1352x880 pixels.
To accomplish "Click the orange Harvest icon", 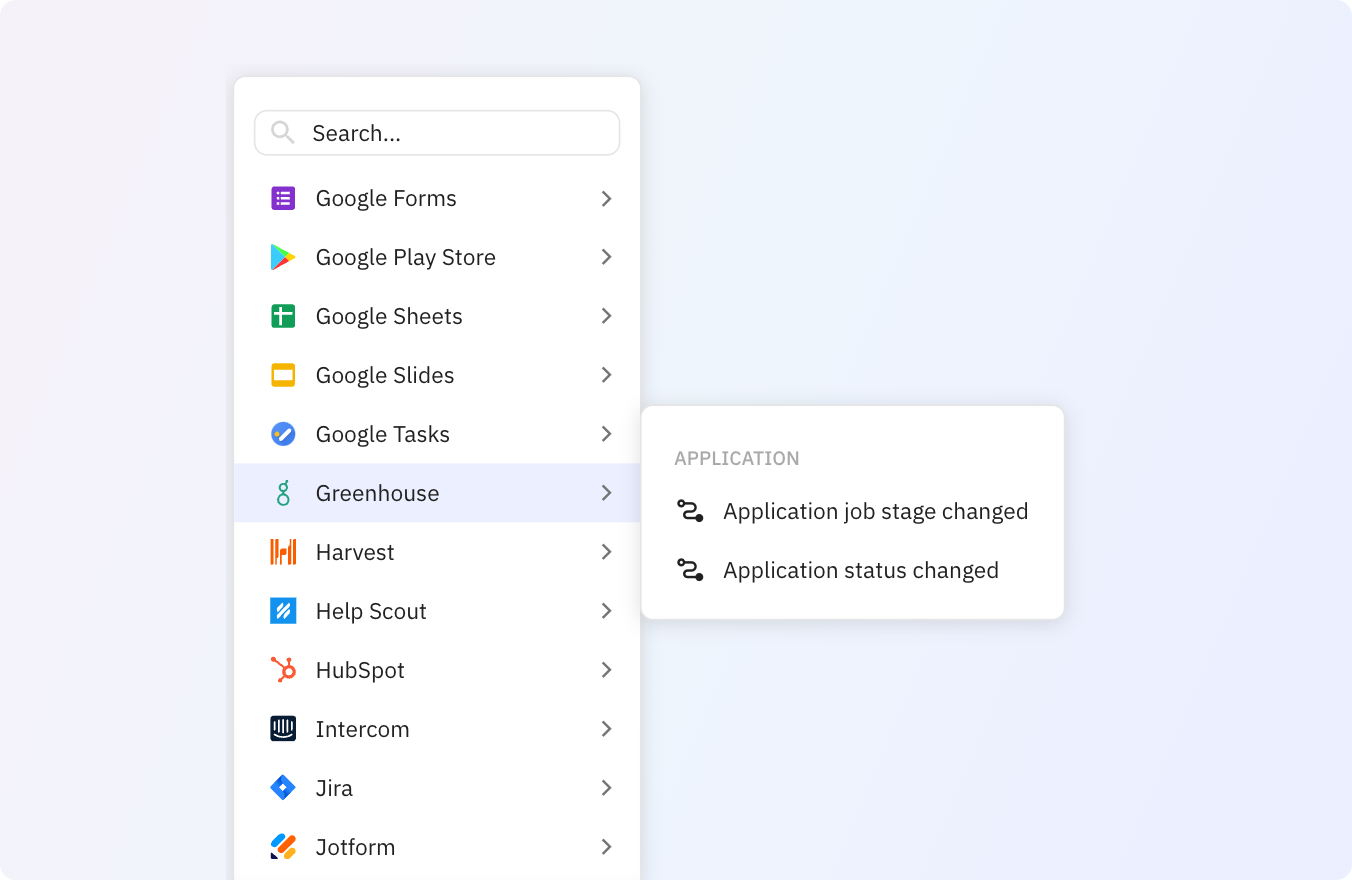I will click(x=283, y=552).
